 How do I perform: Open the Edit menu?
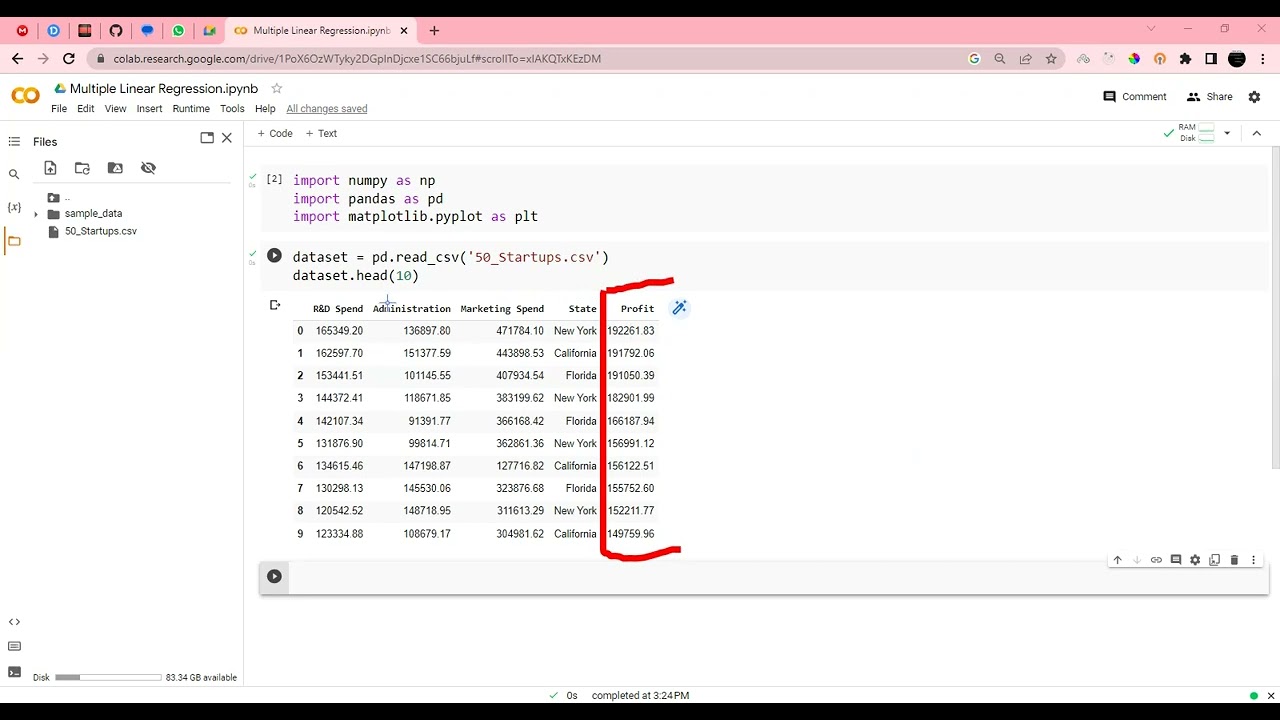click(86, 109)
